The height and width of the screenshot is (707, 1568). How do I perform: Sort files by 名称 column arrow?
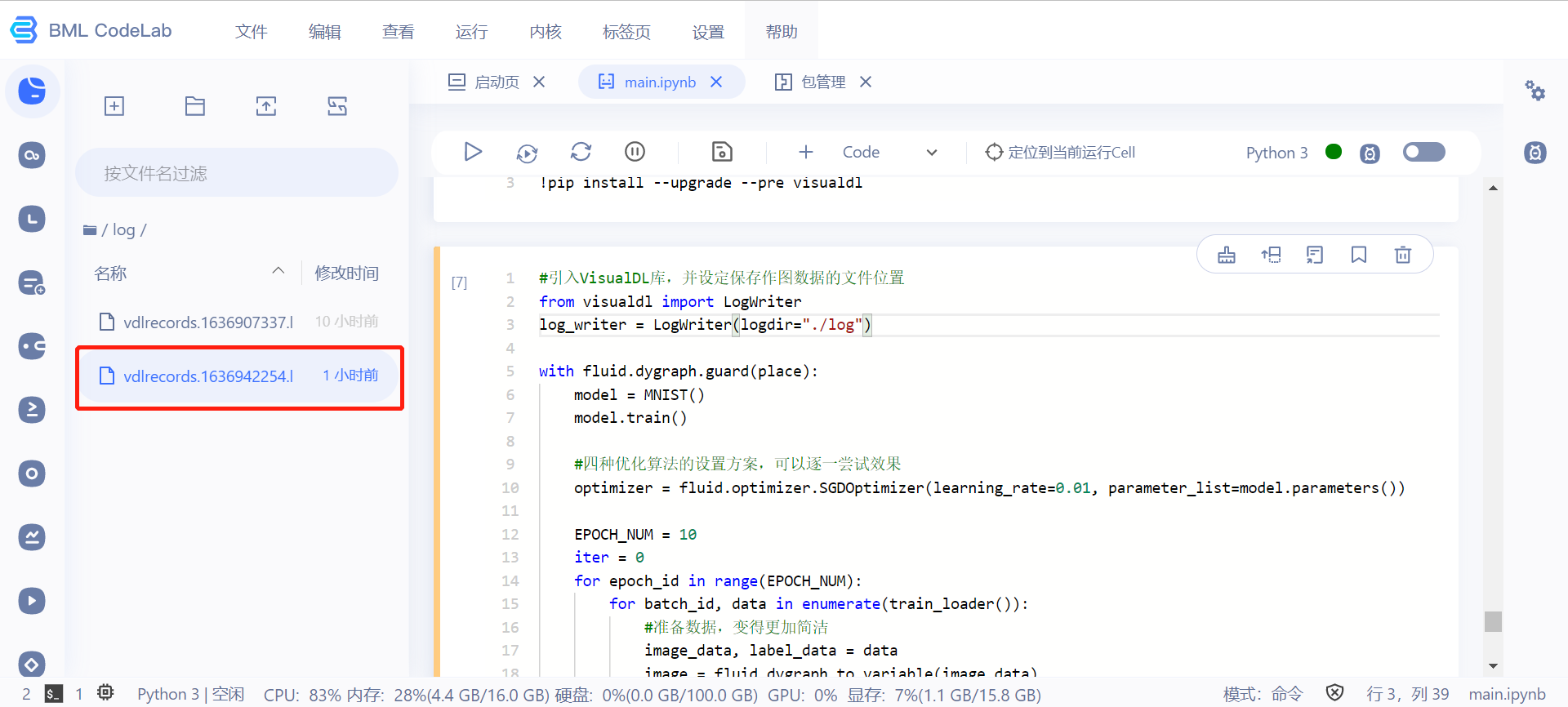click(278, 271)
